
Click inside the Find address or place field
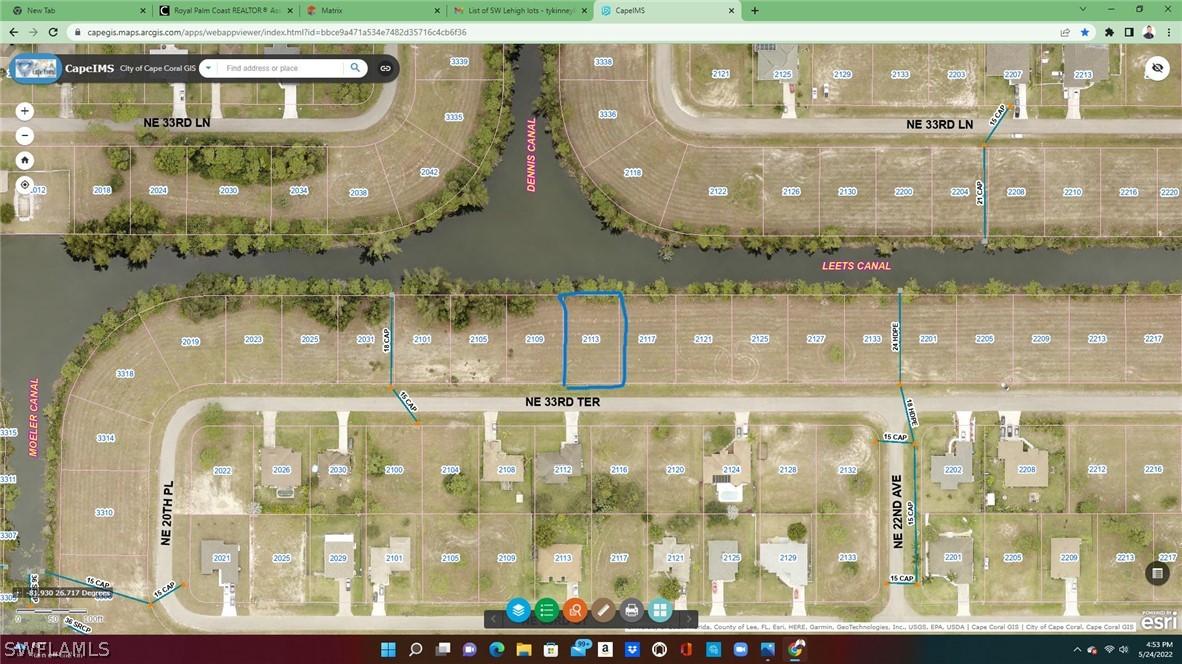pyautogui.click(x=280, y=68)
